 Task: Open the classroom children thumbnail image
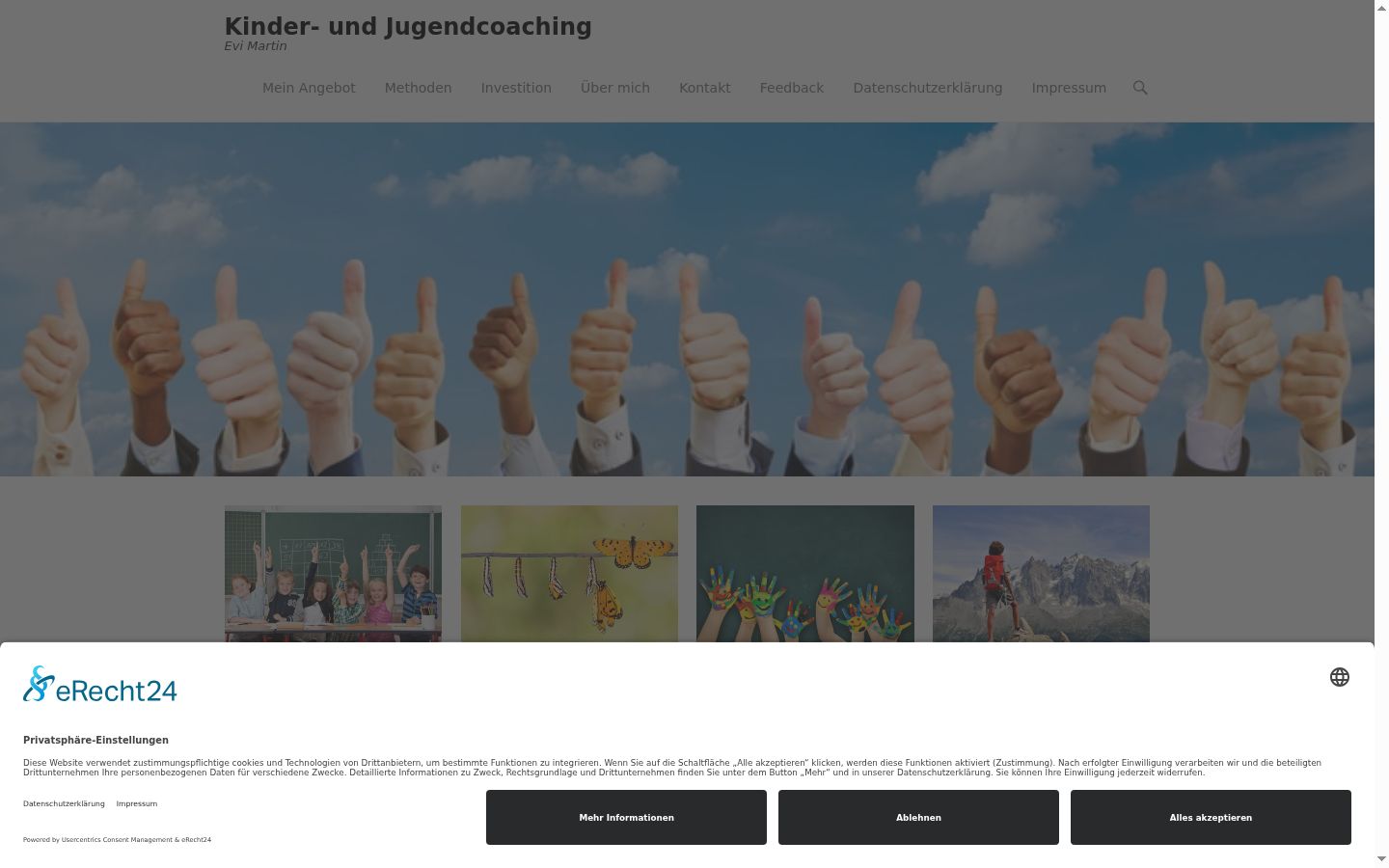tap(333, 574)
